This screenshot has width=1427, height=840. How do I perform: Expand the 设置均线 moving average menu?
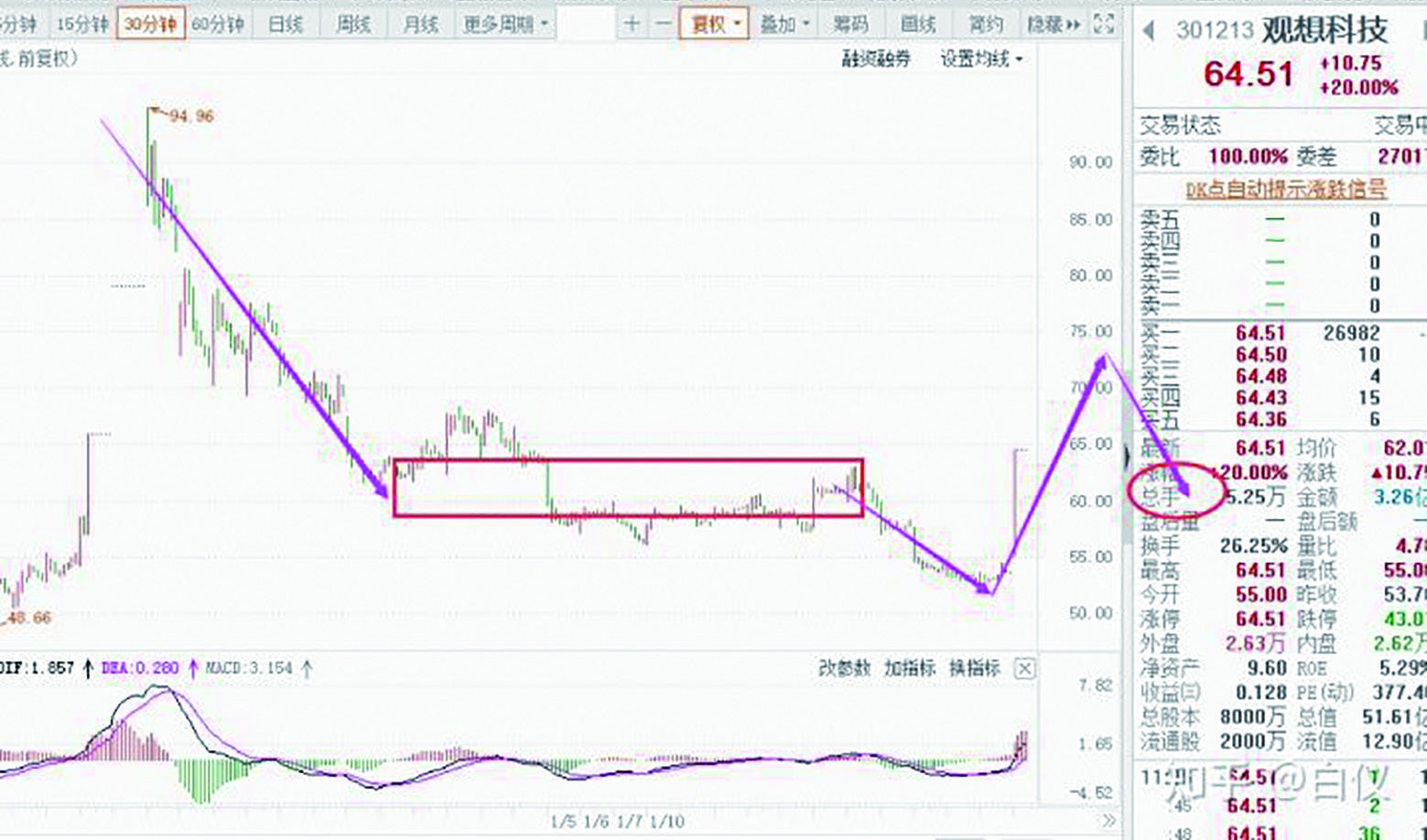980,57
